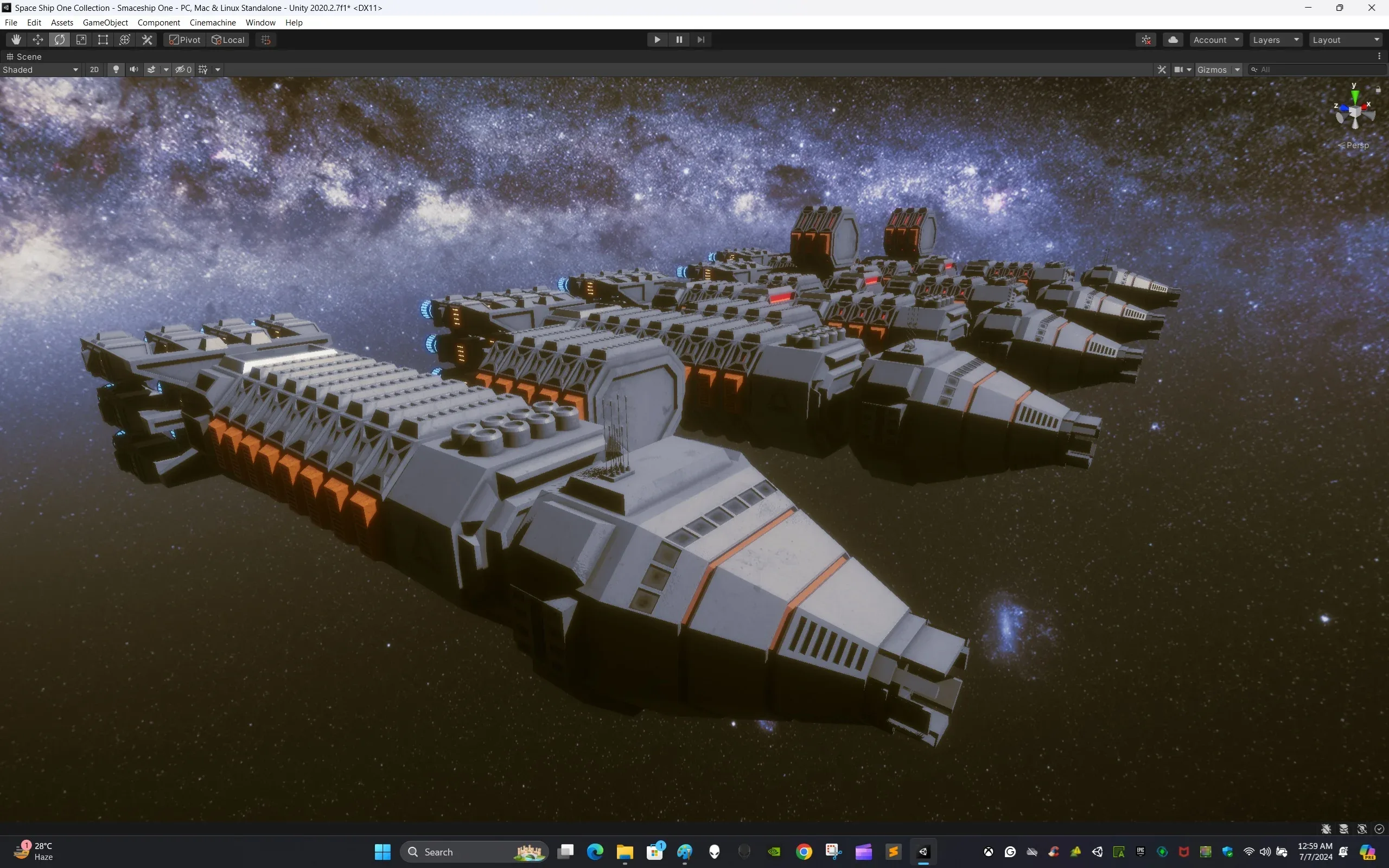
Task: Select the Hand tool in the toolbar
Action: [x=16, y=39]
